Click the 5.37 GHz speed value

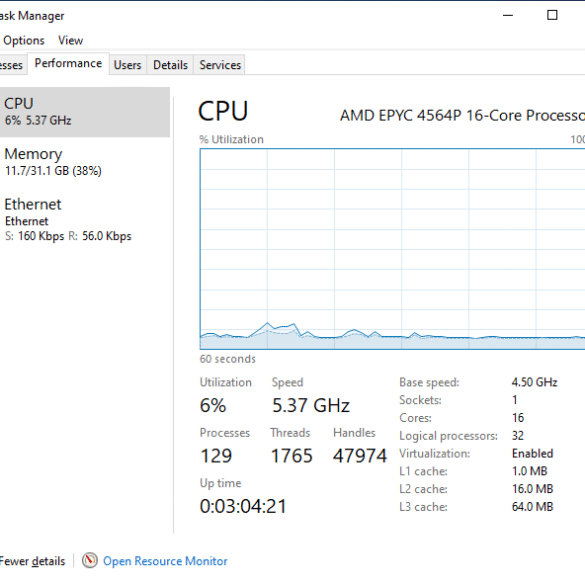[x=310, y=405]
